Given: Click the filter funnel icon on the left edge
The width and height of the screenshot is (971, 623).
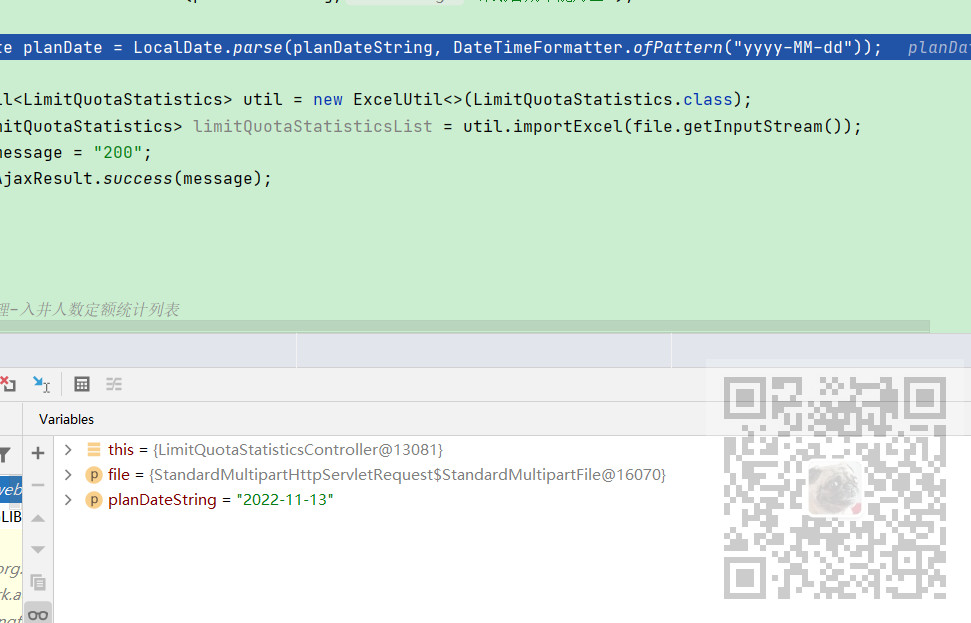Looking at the screenshot, I should tap(7, 452).
